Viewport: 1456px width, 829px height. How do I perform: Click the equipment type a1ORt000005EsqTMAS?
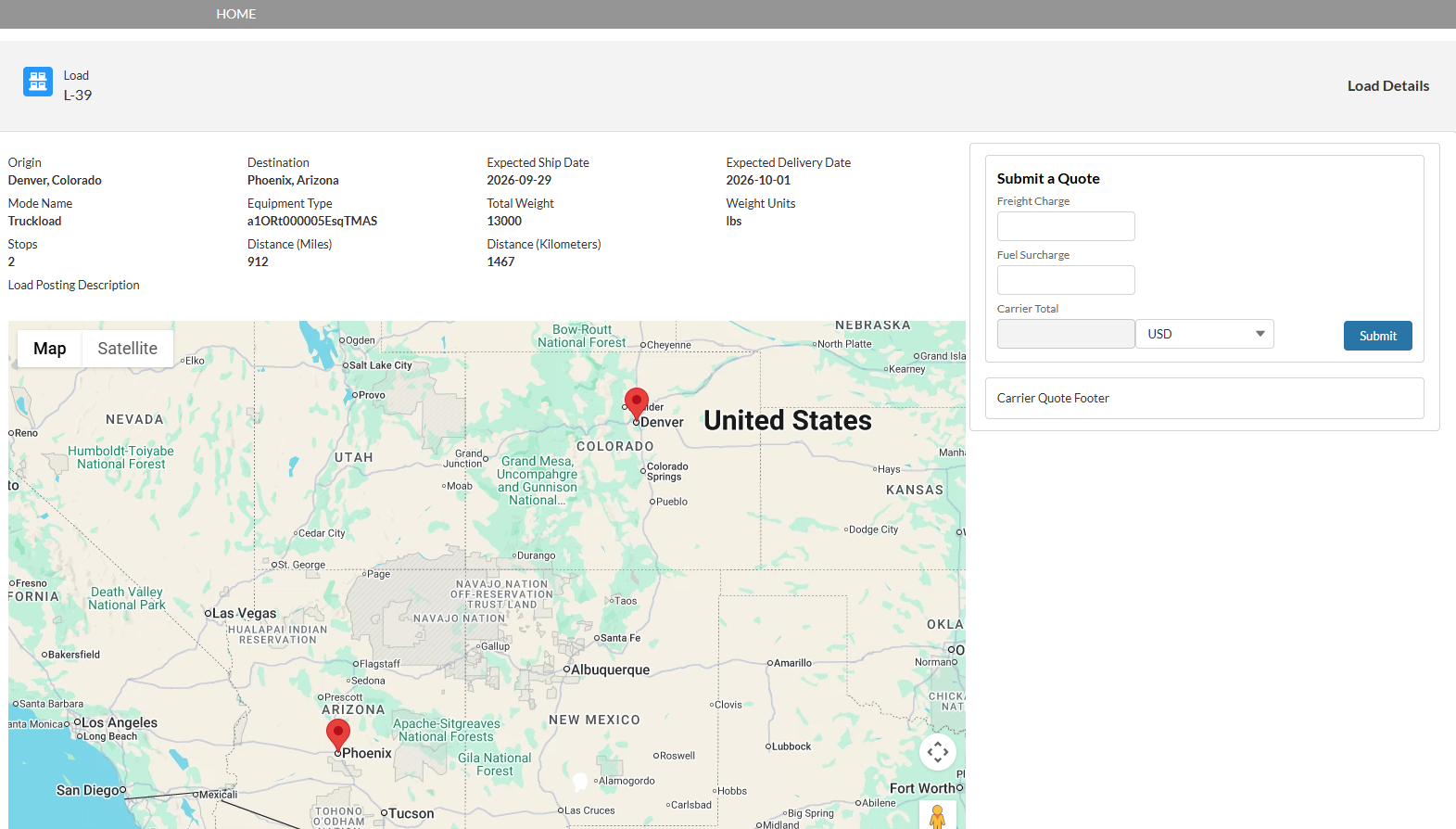pyautogui.click(x=312, y=221)
